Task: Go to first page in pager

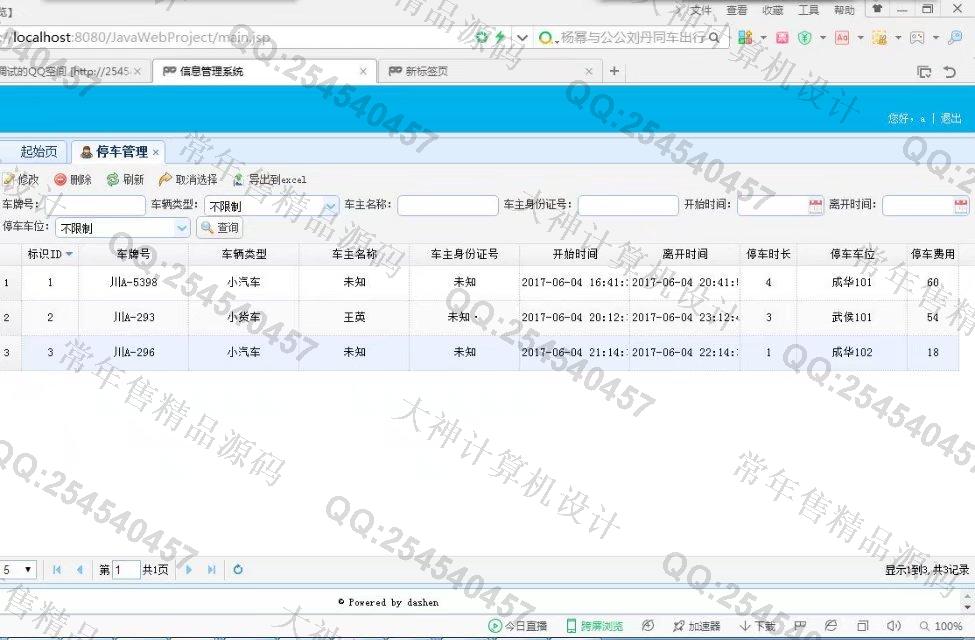Action: tap(57, 570)
